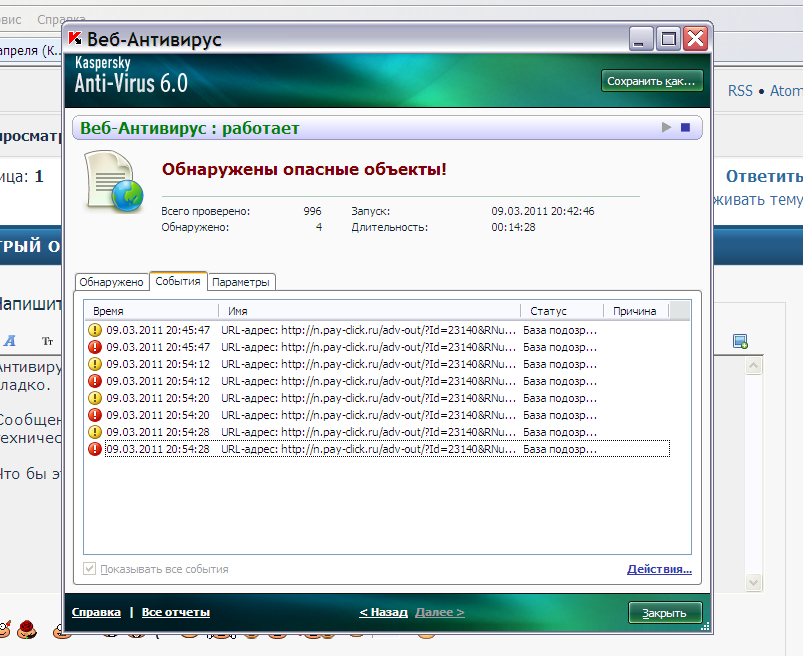The height and width of the screenshot is (656, 803).
Task: Switch to the Обнаружено tab
Action: coord(112,282)
